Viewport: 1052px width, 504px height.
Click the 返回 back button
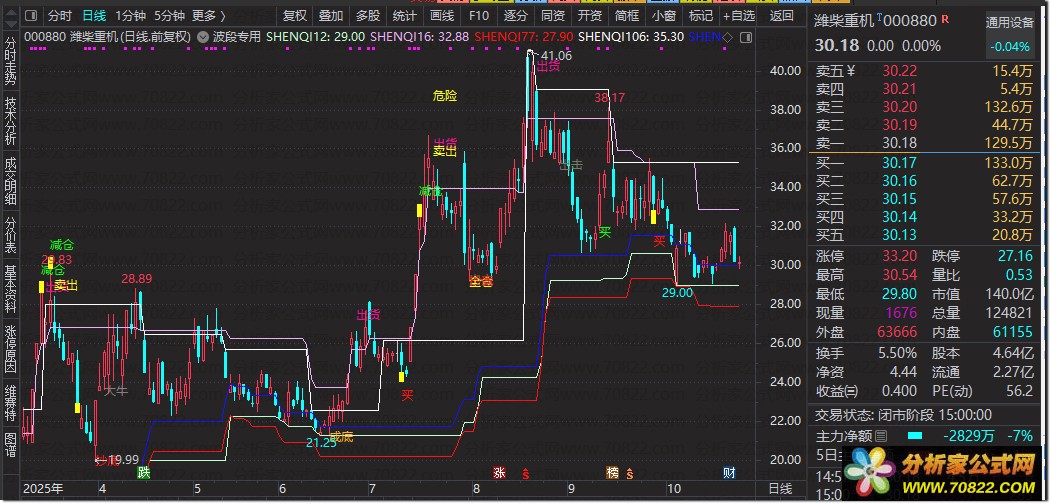(781, 15)
